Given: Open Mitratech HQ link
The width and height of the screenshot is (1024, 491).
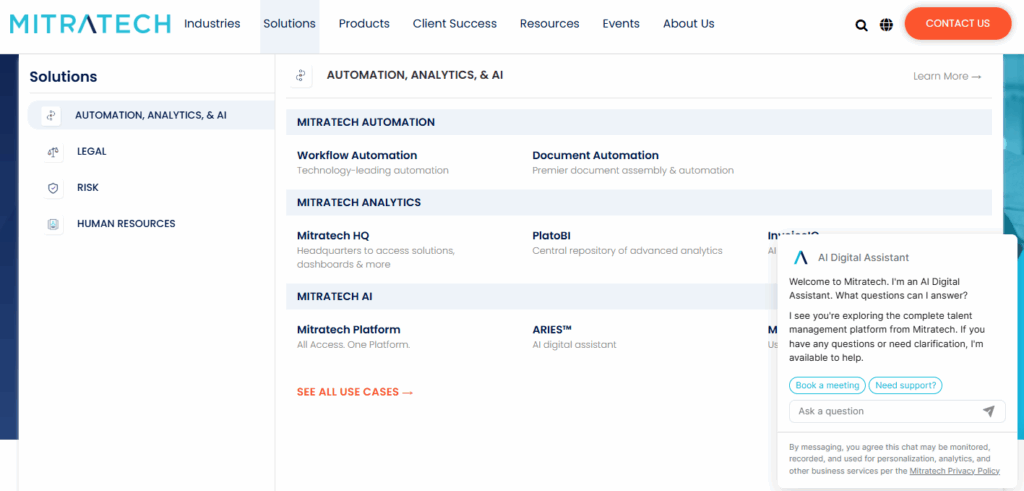Looking at the screenshot, I should click(333, 236).
